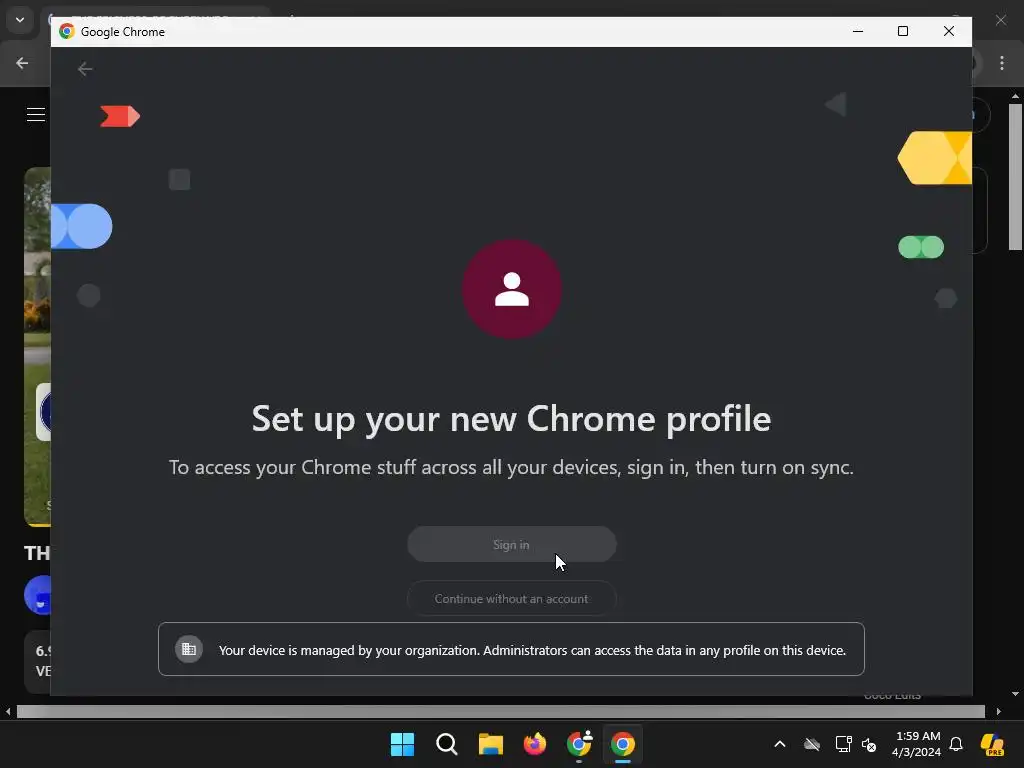
Task: Click the 'Set up your new Chrome profile' heading
Action: point(511,419)
